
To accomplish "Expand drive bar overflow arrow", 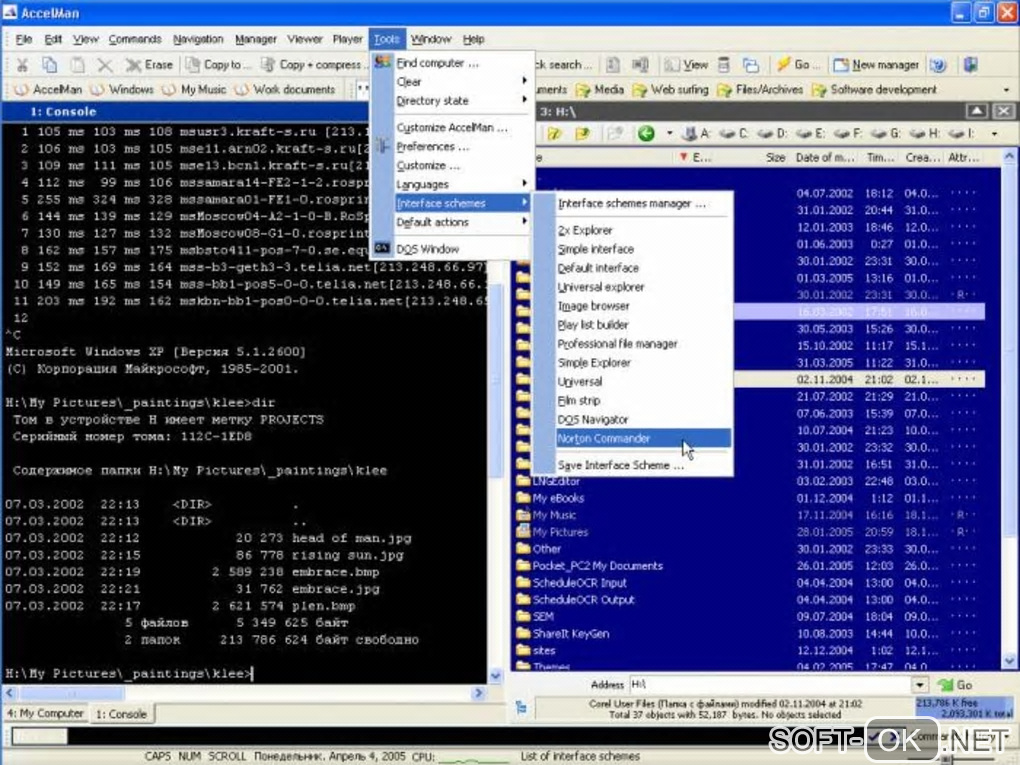I will click(x=994, y=133).
